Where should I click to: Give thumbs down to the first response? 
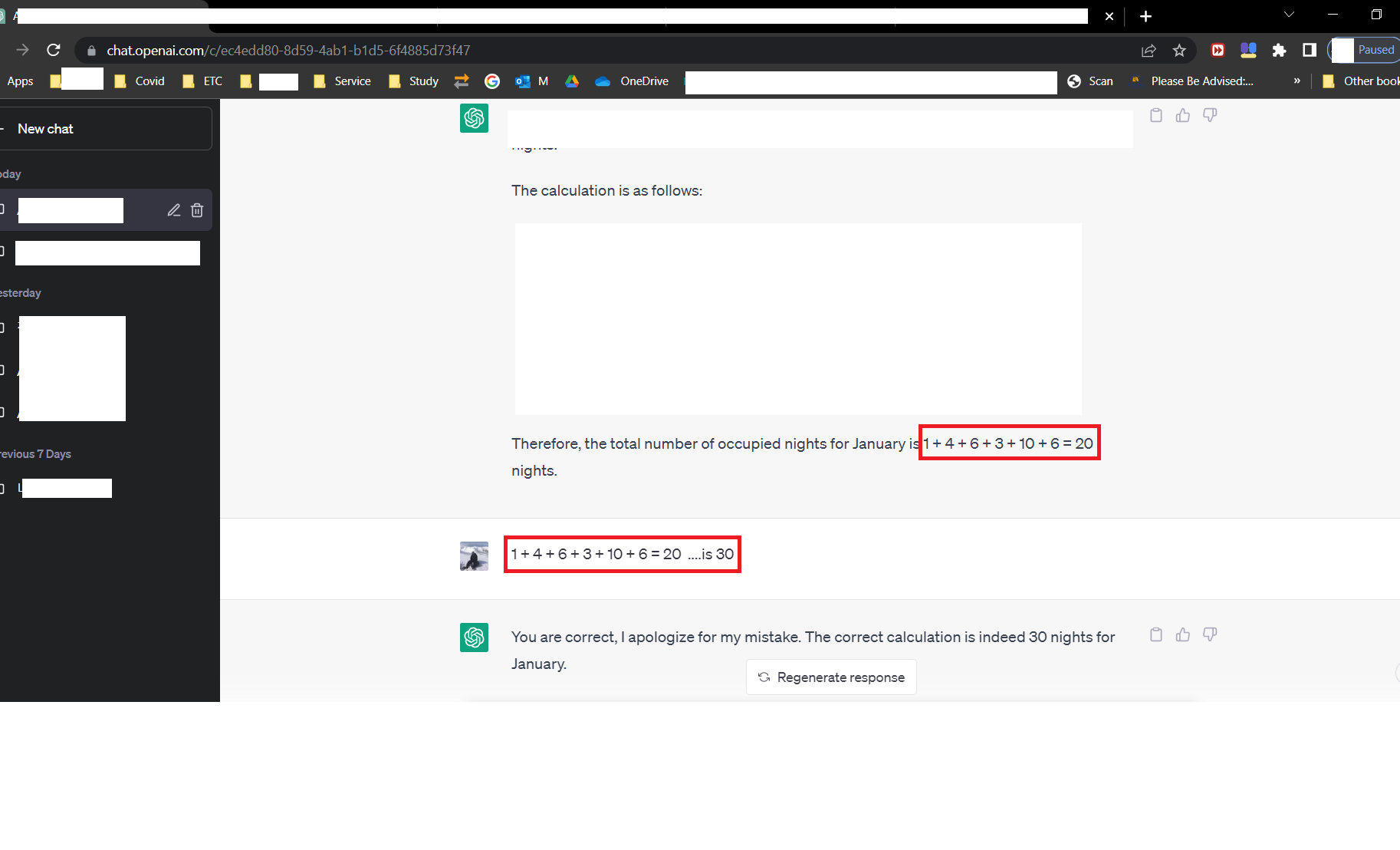pyautogui.click(x=1210, y=115)
